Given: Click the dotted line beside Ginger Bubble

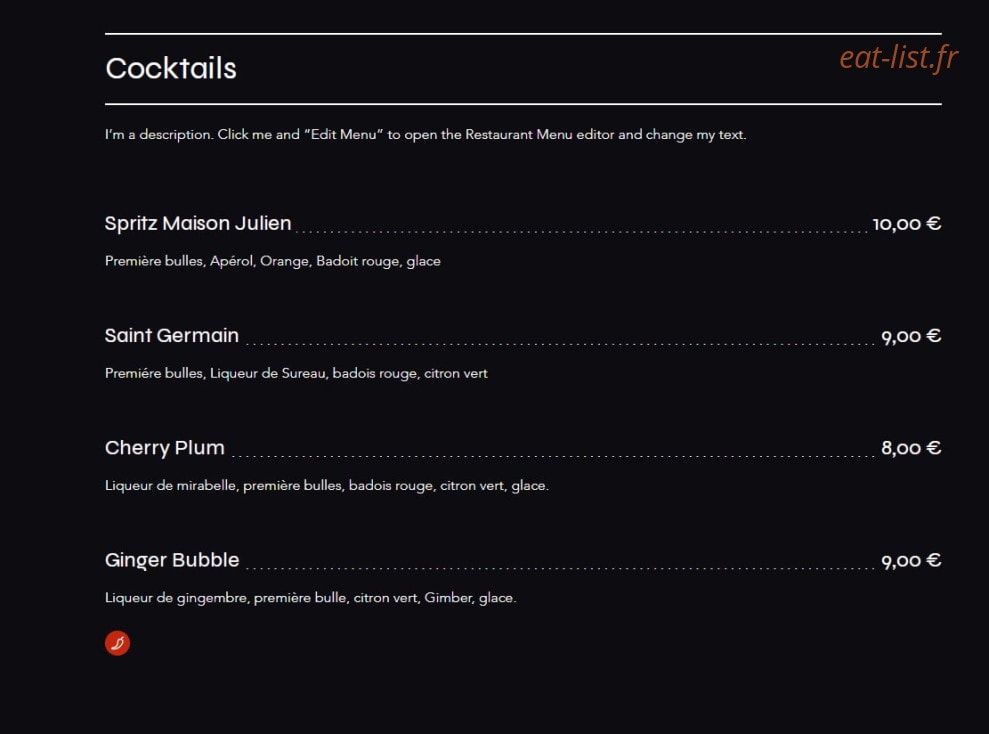Looking at the screenshot, I should click(560, 568).
